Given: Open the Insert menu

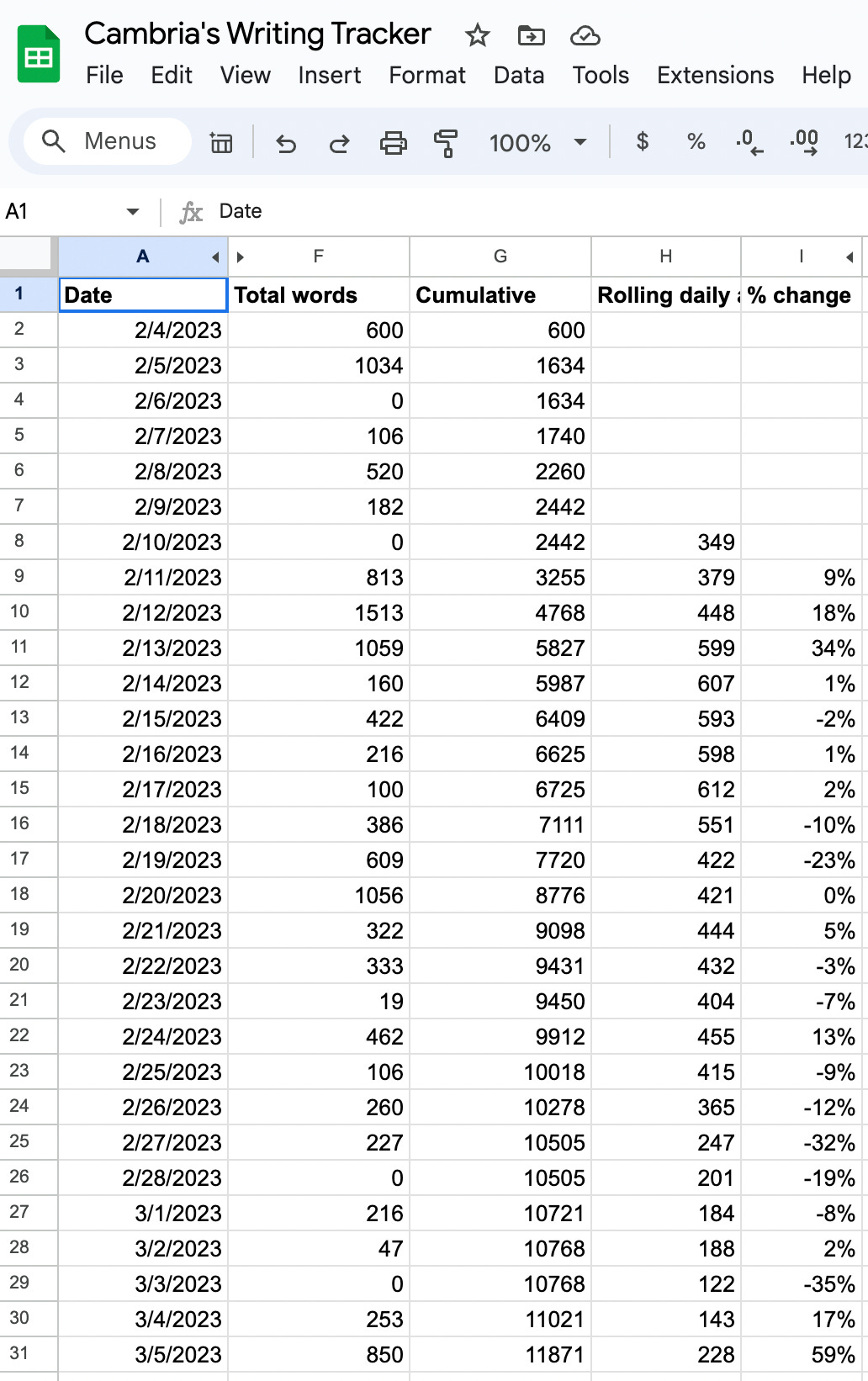Looking at the screenshot, I should [x=330, y=75].
